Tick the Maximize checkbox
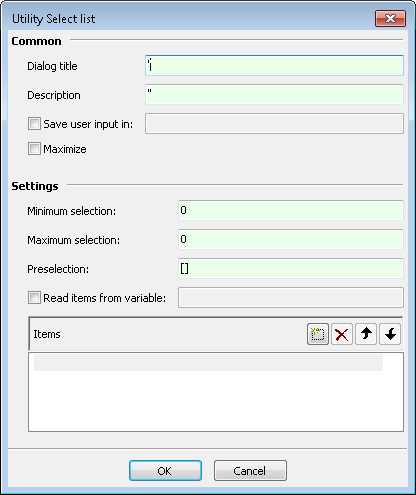416x495 pixels. 34,149
